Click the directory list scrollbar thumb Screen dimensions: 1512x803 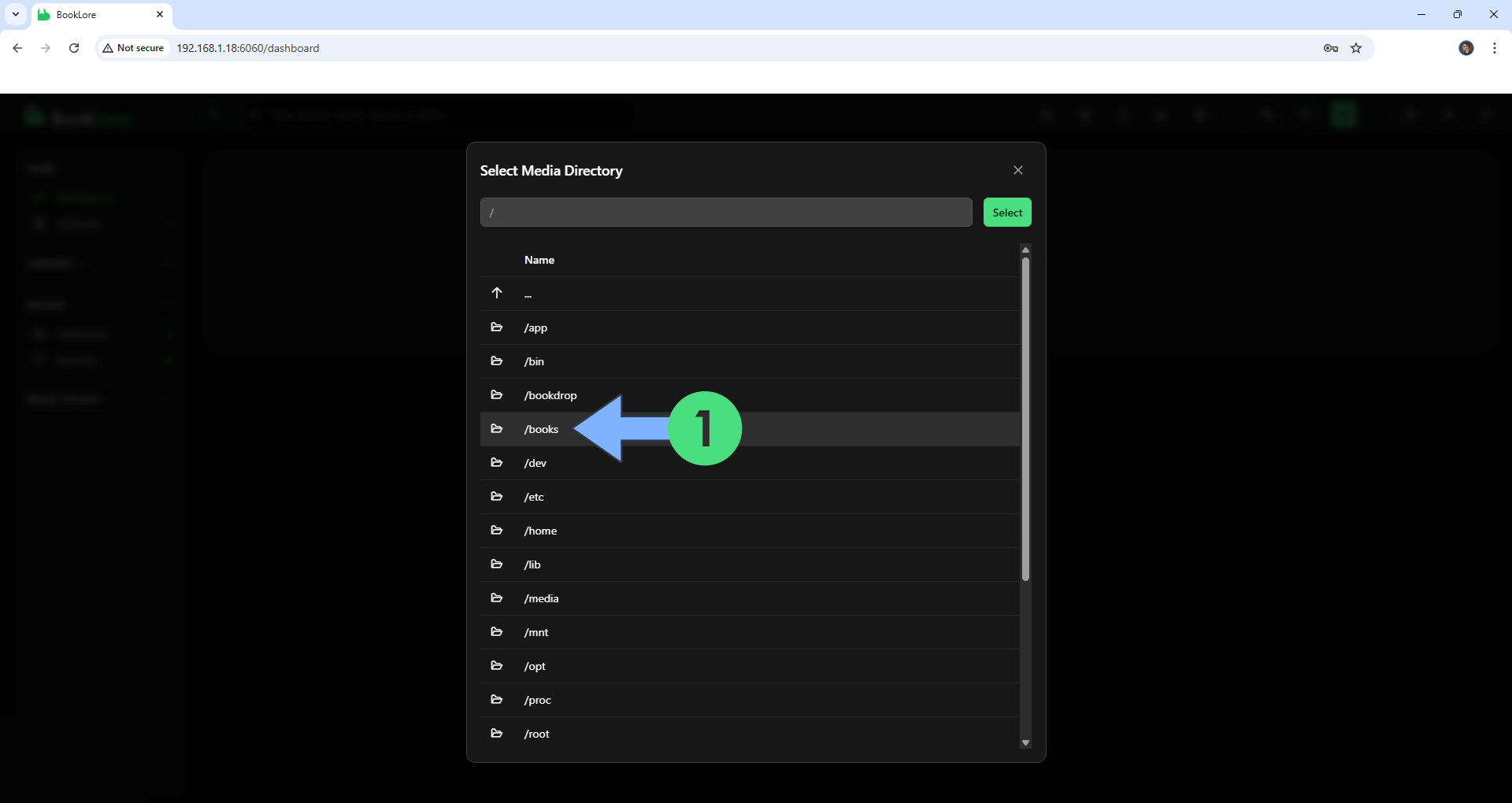point(1025,419)
